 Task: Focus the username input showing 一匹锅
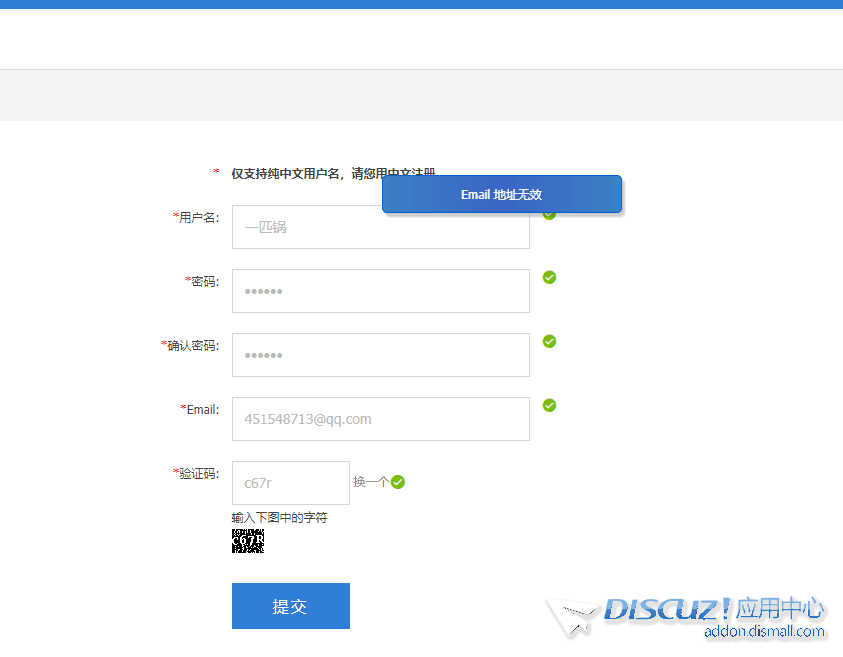click(x=380, y=227)
